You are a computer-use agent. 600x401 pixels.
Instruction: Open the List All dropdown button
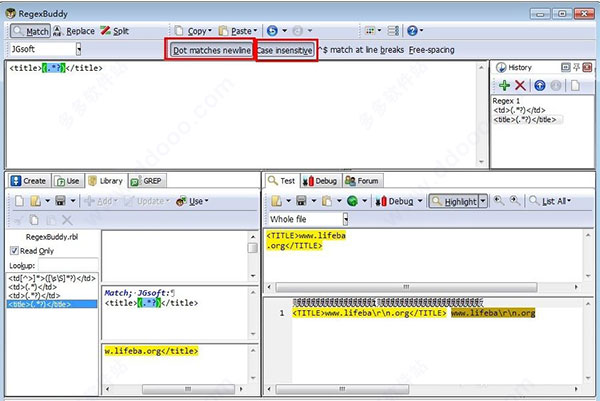coord(550,201)
